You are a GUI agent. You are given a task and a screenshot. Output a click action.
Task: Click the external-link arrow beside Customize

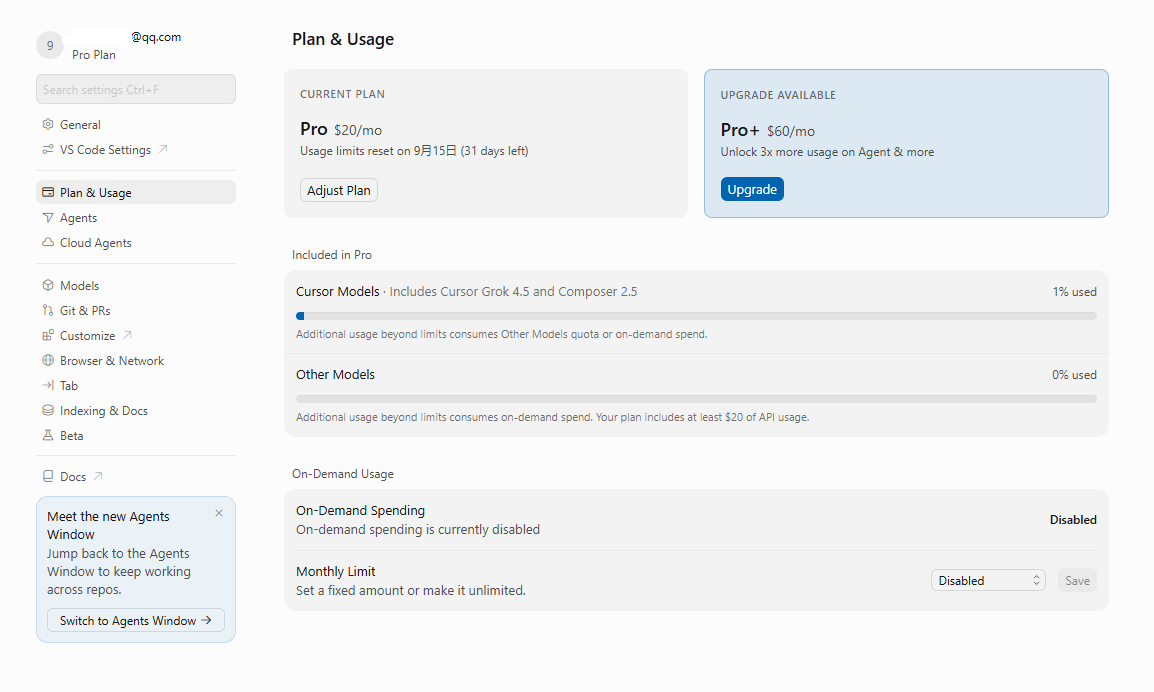[127, 334]
